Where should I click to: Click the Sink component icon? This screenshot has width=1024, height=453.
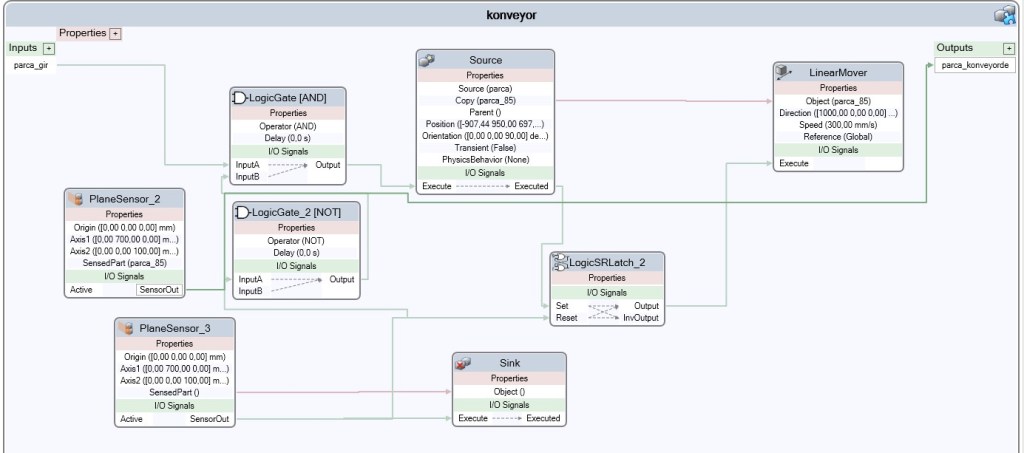coord(462,363)
